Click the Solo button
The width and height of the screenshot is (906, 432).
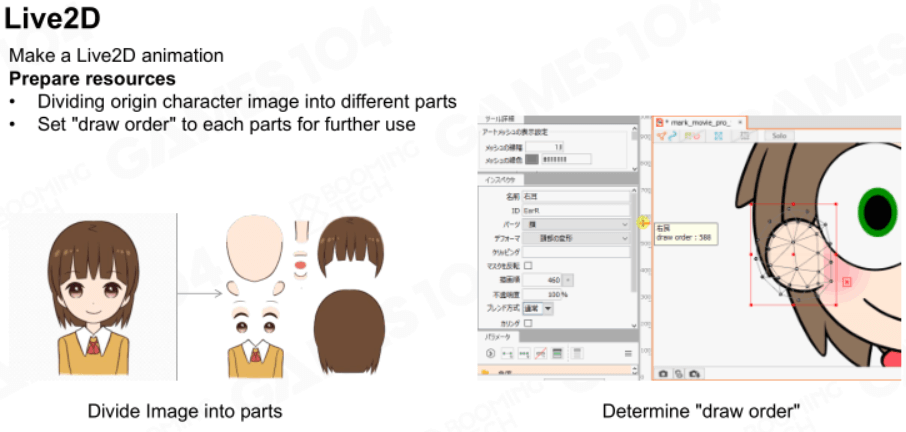[x=780, y=136]
